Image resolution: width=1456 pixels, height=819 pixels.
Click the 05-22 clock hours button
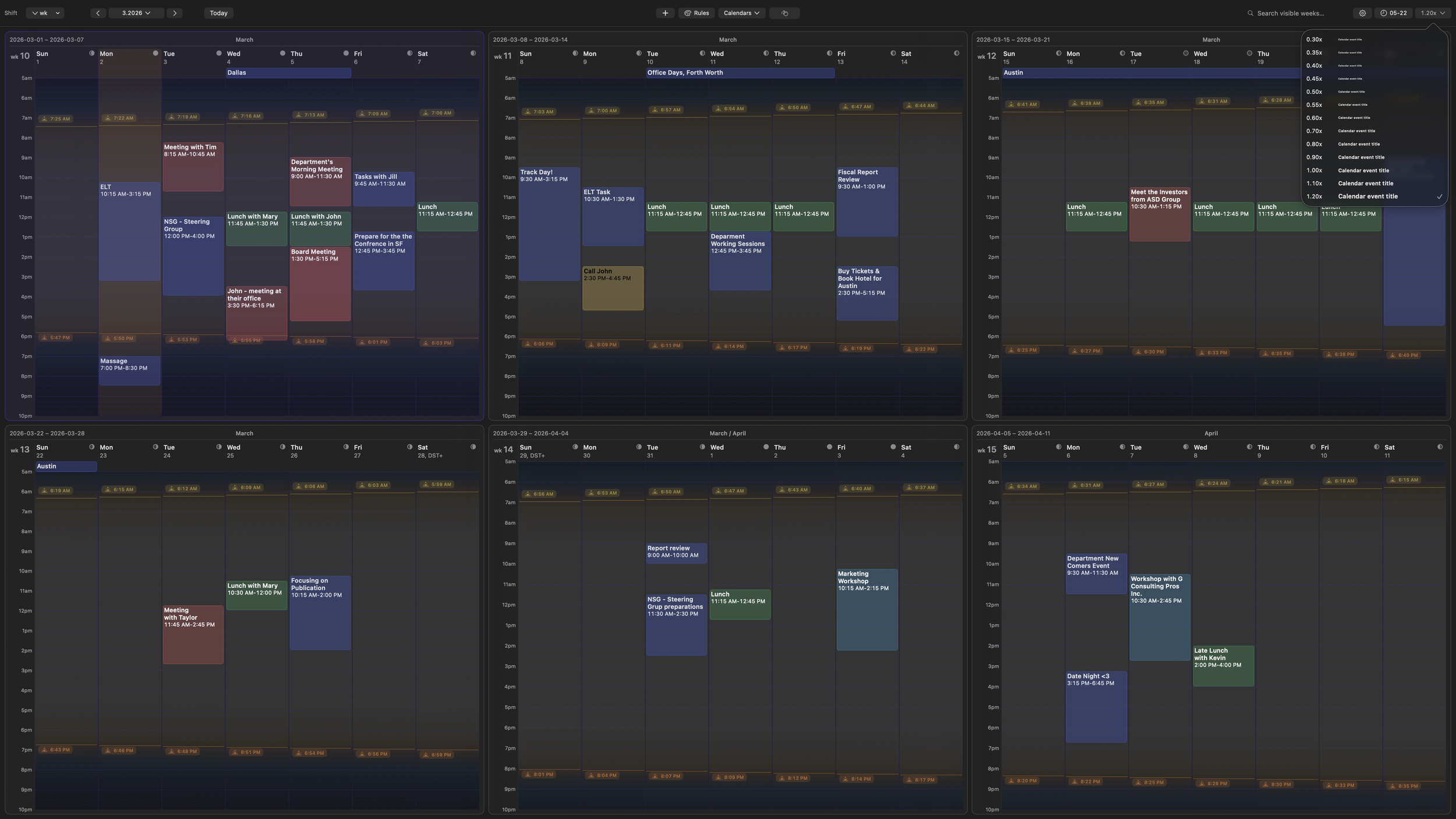[1393, 13]
